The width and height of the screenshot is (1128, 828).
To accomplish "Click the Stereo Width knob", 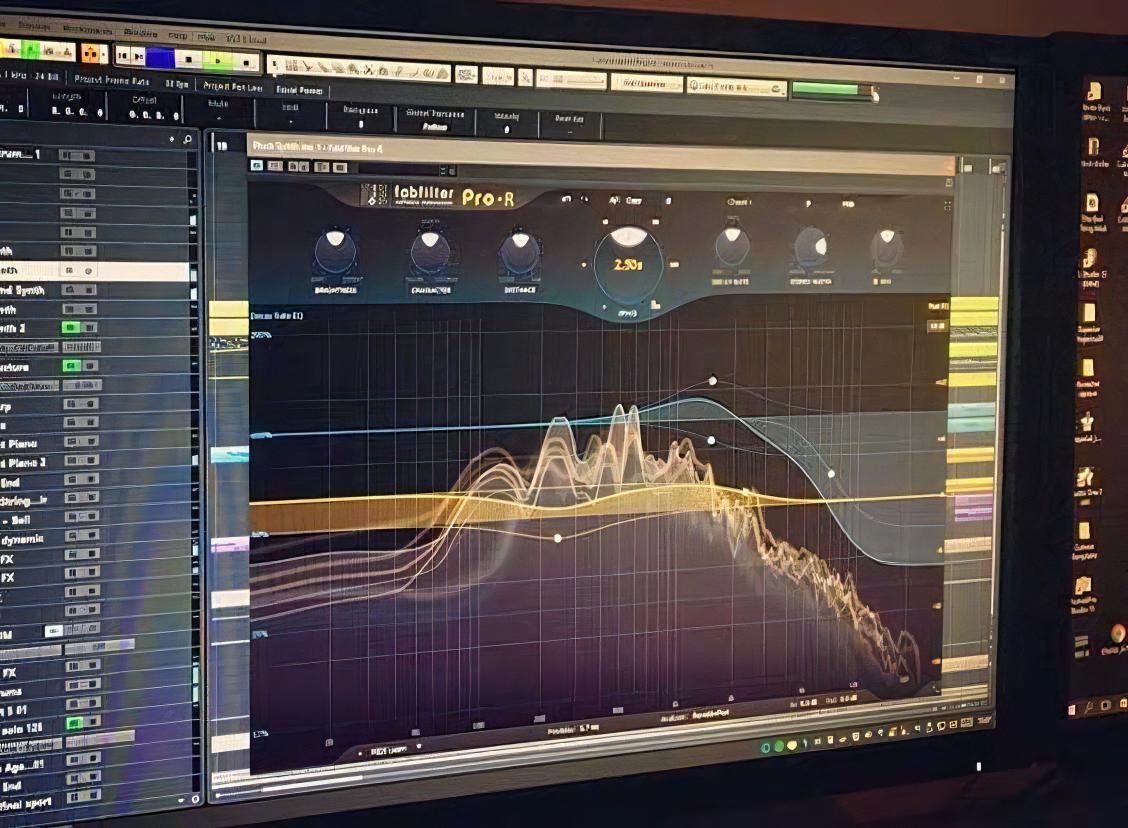I will point(811,249).
